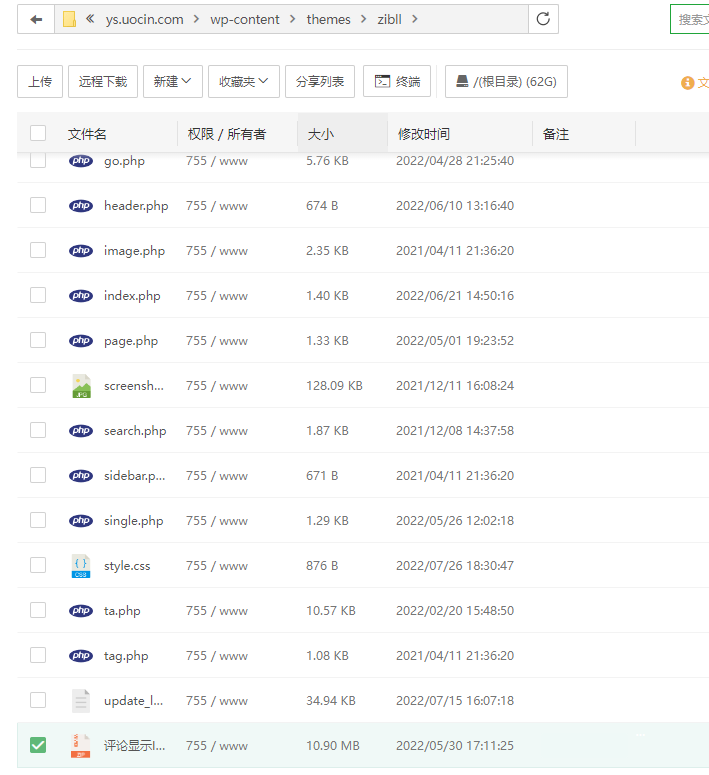Sort files by 修改时间 column
This screenshot has height=775, width=709.
point(423,134)
